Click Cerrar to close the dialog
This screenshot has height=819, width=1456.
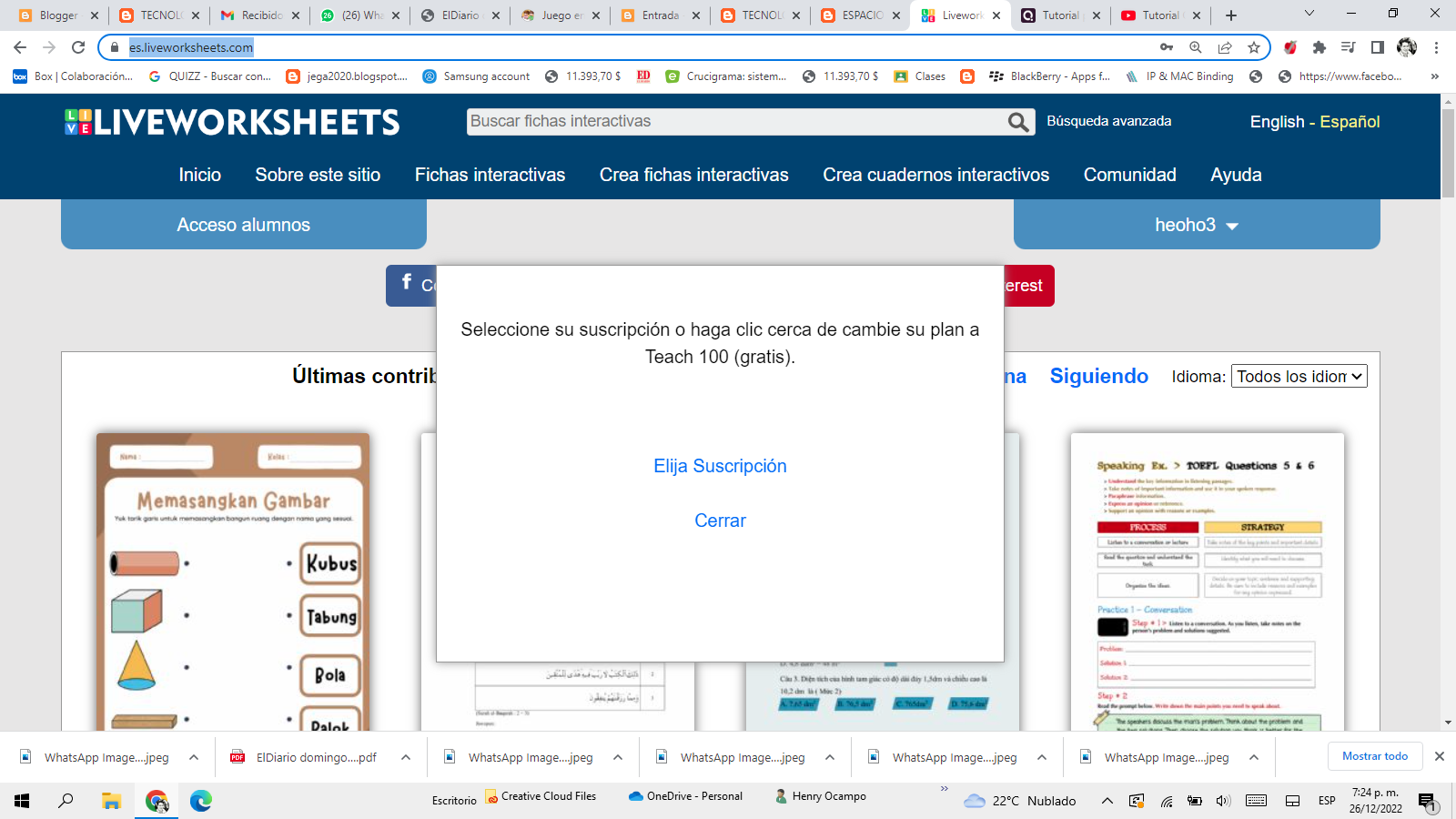(x=720, y=521)
